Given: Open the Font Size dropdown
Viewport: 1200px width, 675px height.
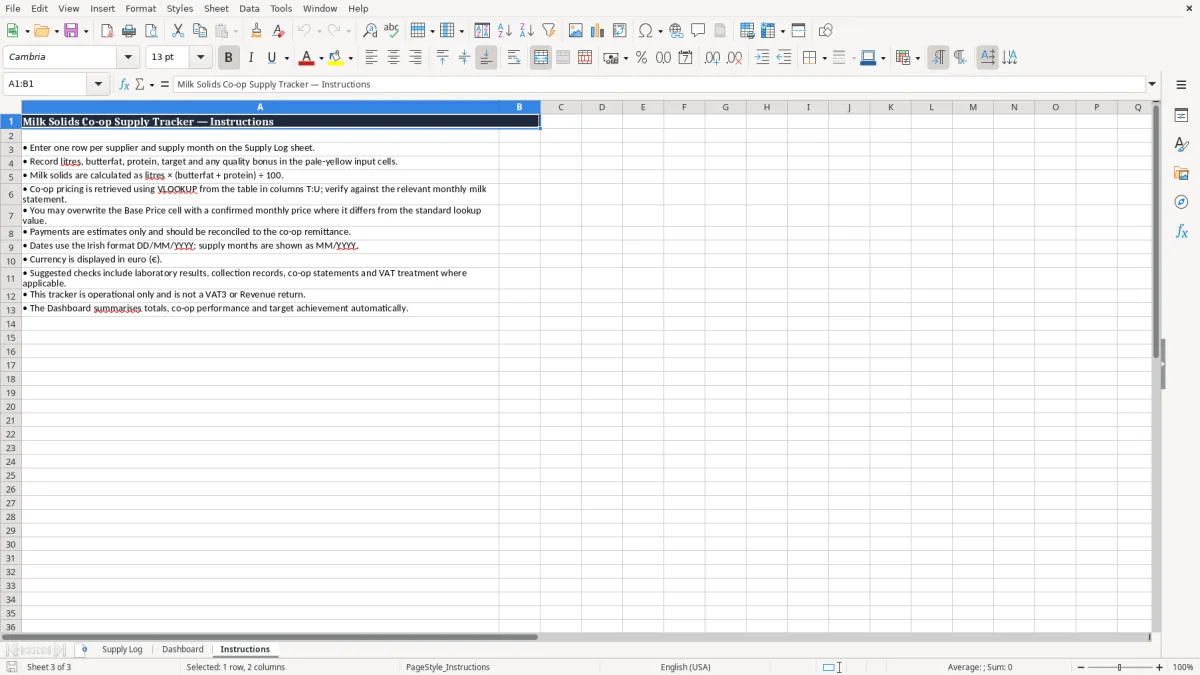Looking at the screenshot, I should [x=200, y=58].
